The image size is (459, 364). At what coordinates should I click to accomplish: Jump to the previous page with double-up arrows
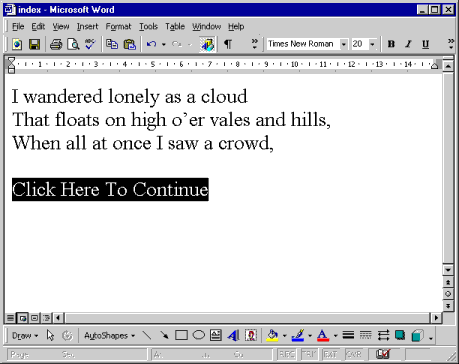(x=448, y=282)
